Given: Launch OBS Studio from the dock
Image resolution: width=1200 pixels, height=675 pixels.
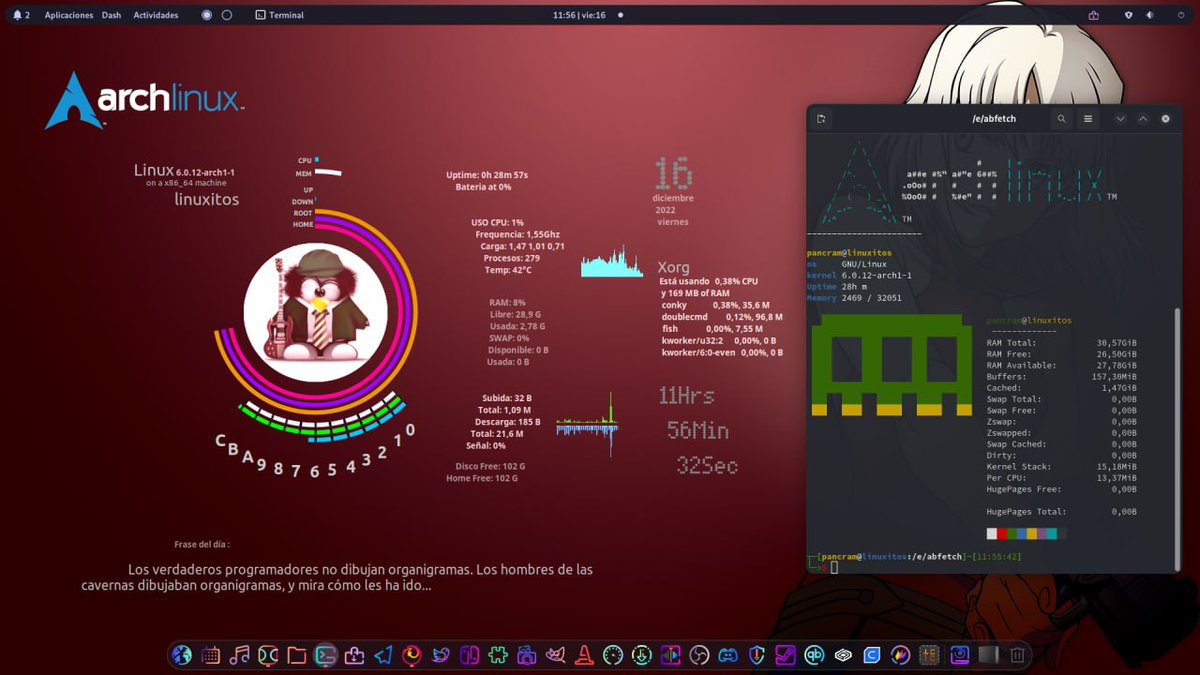Looking at the screenshot, I should coord(699,655).
